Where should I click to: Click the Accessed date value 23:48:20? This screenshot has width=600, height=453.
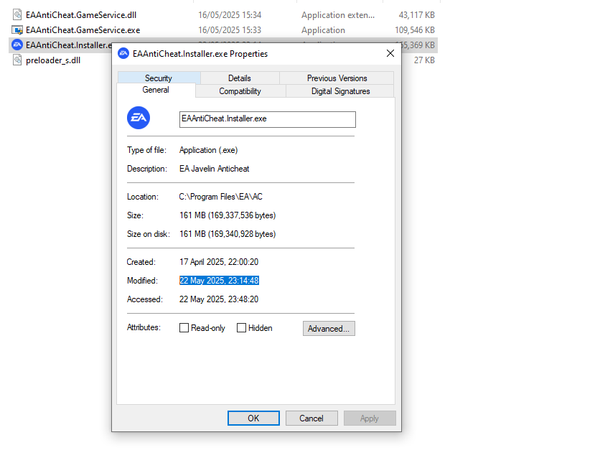[x=219, y=299]
